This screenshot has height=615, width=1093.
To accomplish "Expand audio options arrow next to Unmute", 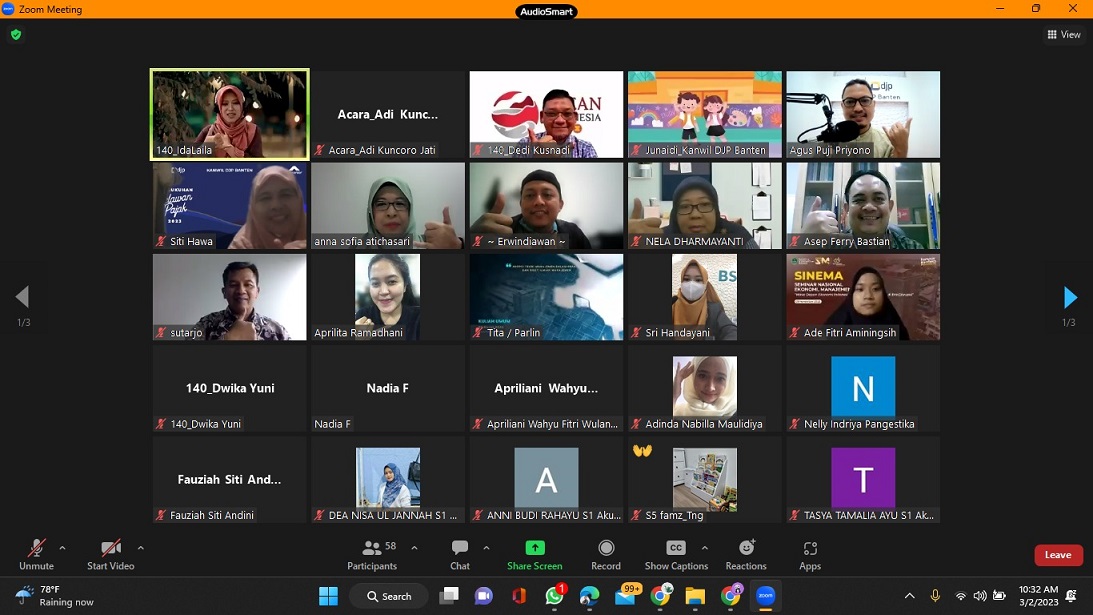I will tap(62, 548).
